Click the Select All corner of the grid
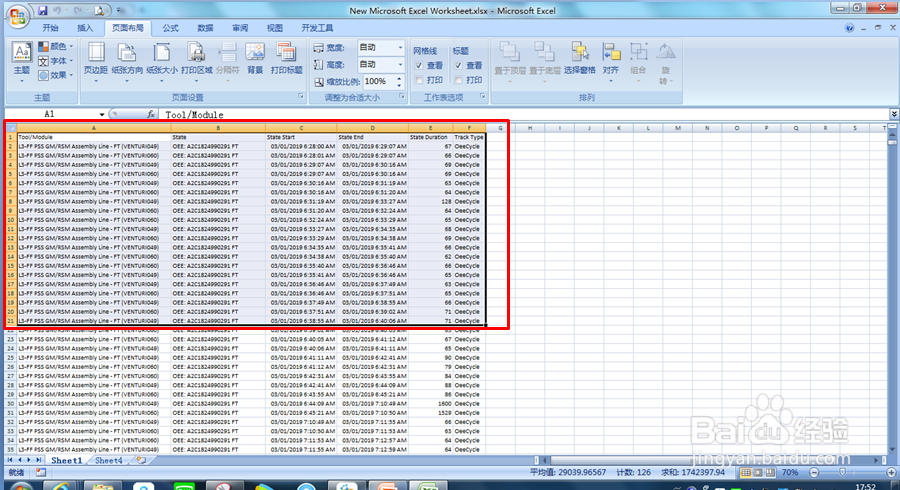The image size is (900, 490). point(11,127)
